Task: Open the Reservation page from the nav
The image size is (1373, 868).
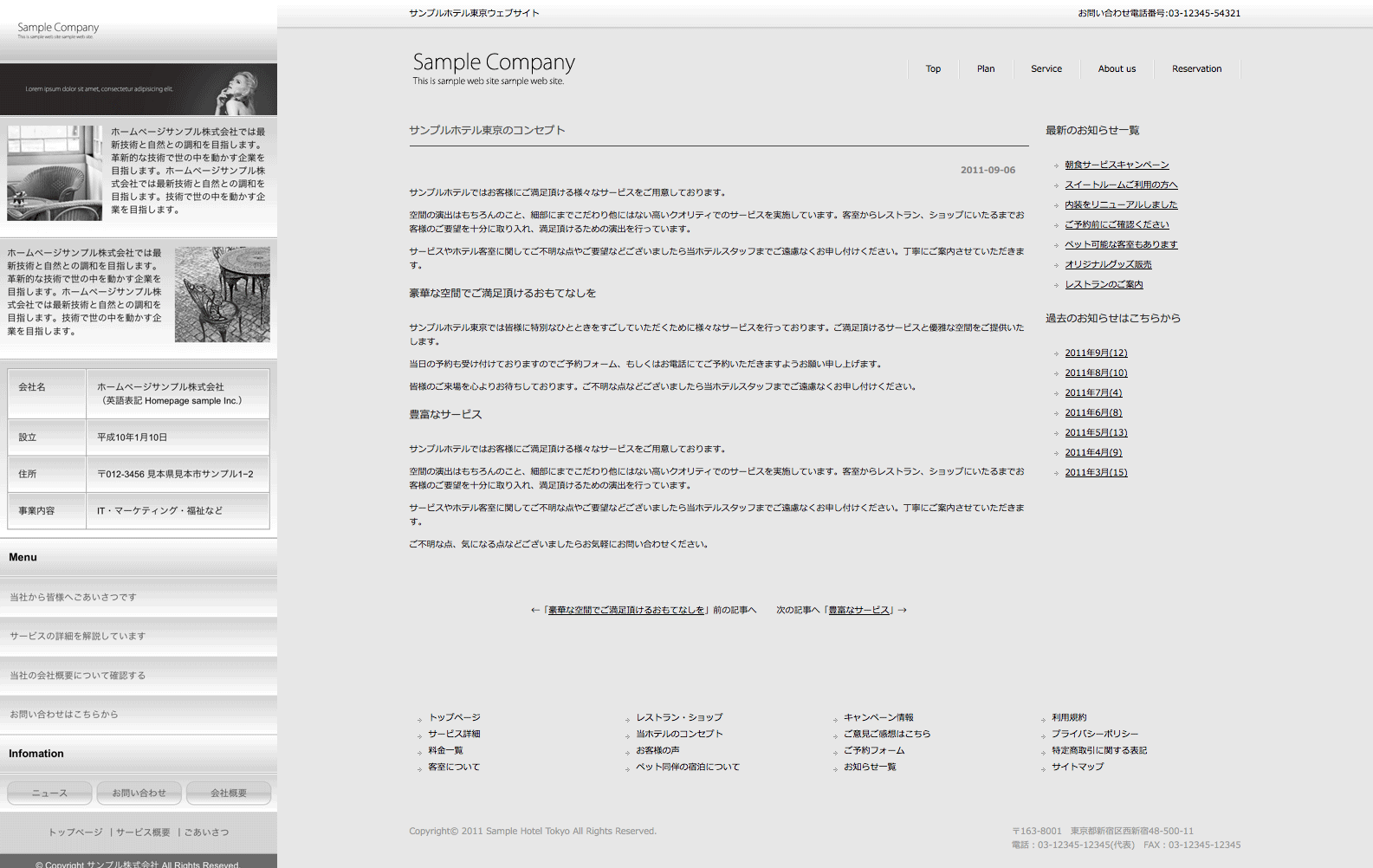Action: pyautogui.click(x=1196, y=69)
